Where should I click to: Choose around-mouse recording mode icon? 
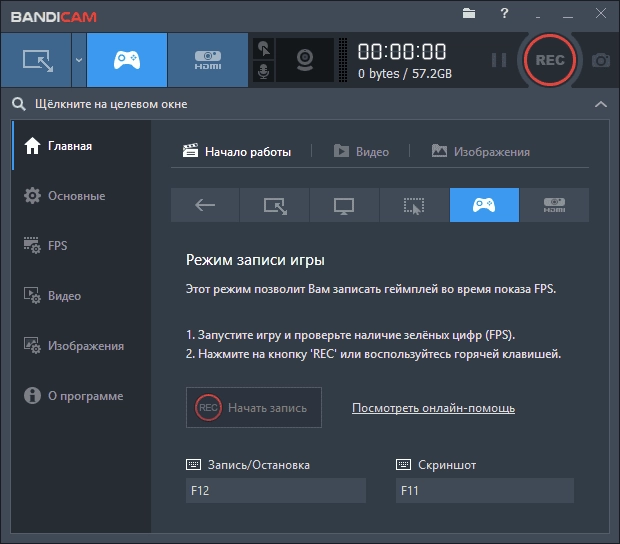coord(414,205)
